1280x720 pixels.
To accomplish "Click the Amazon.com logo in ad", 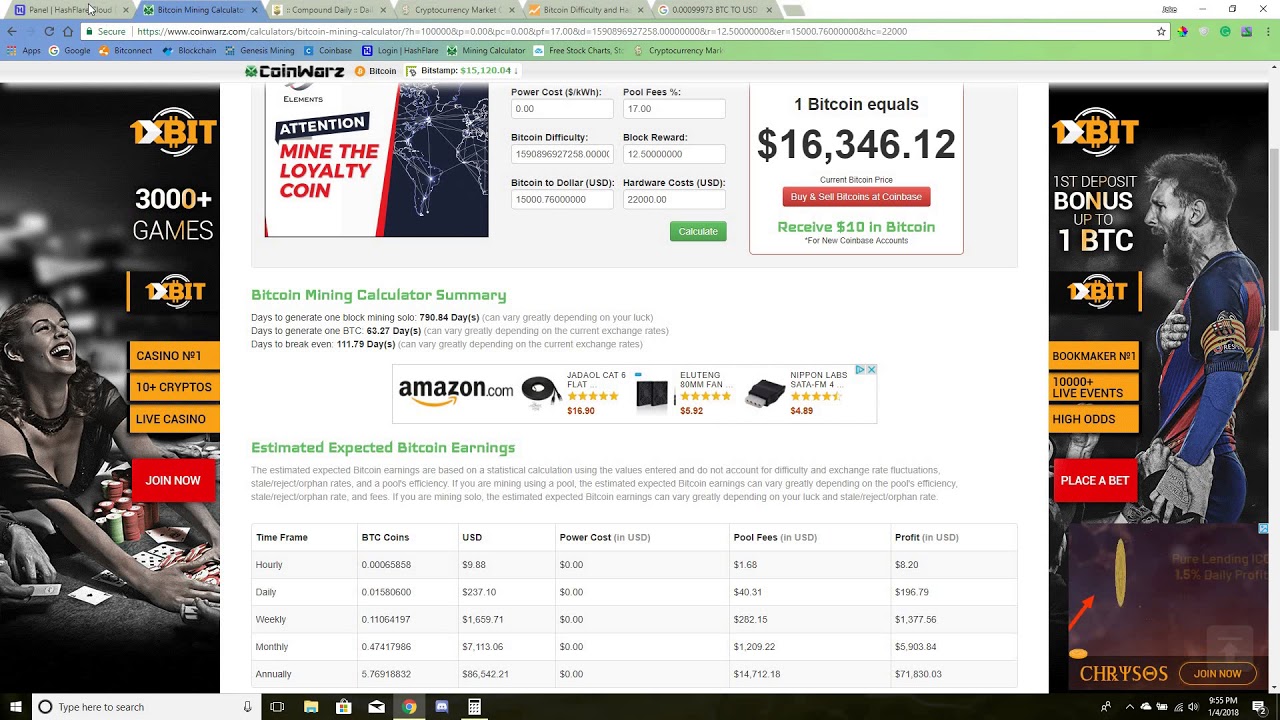I will pyautogui.click(x=456, y=391).
